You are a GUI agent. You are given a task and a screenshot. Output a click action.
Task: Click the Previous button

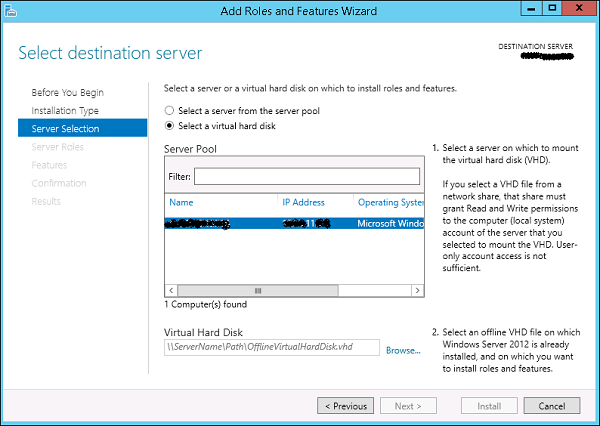tap(345, 406)
